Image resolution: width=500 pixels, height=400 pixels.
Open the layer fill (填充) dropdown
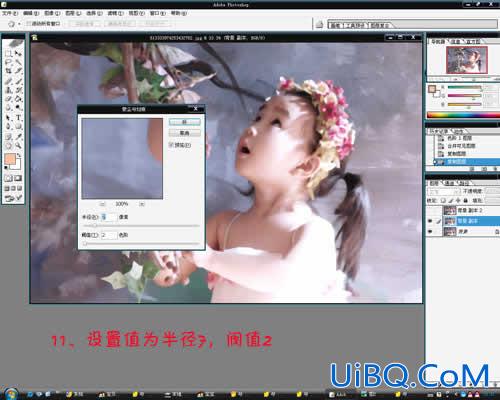pyautogui.click(x=493, y=200)
